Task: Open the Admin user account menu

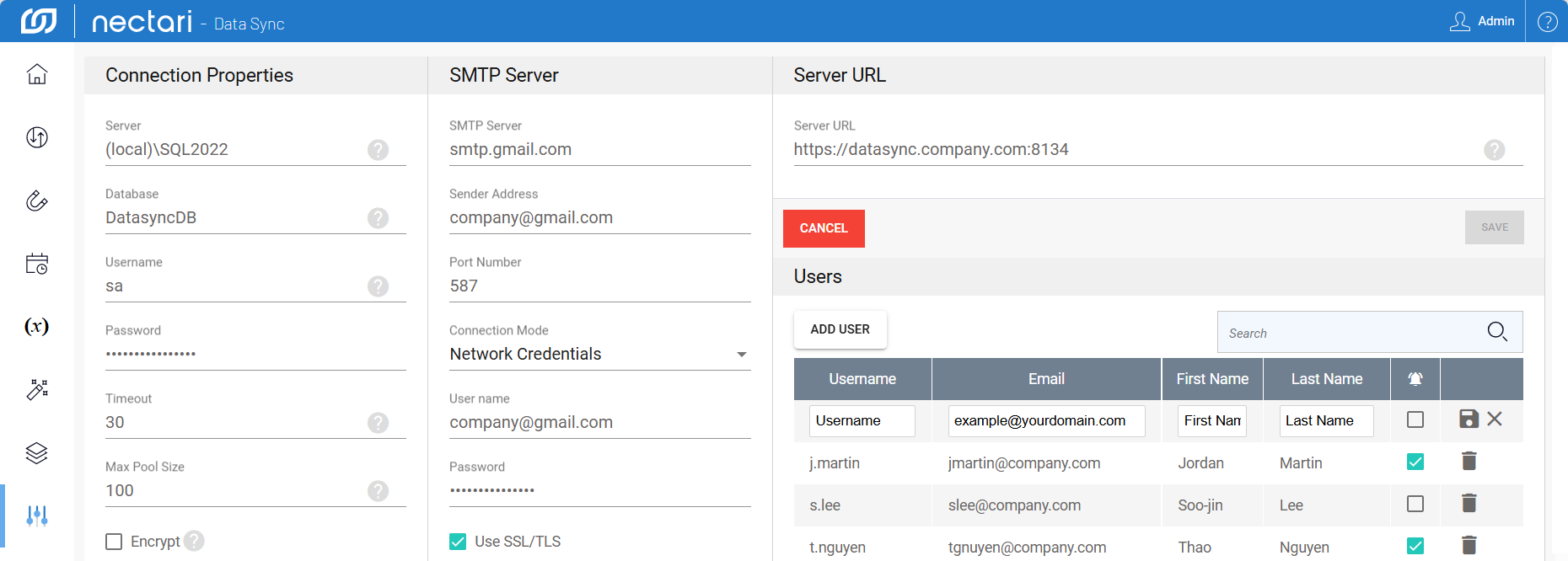Action: pos(1482,21)
